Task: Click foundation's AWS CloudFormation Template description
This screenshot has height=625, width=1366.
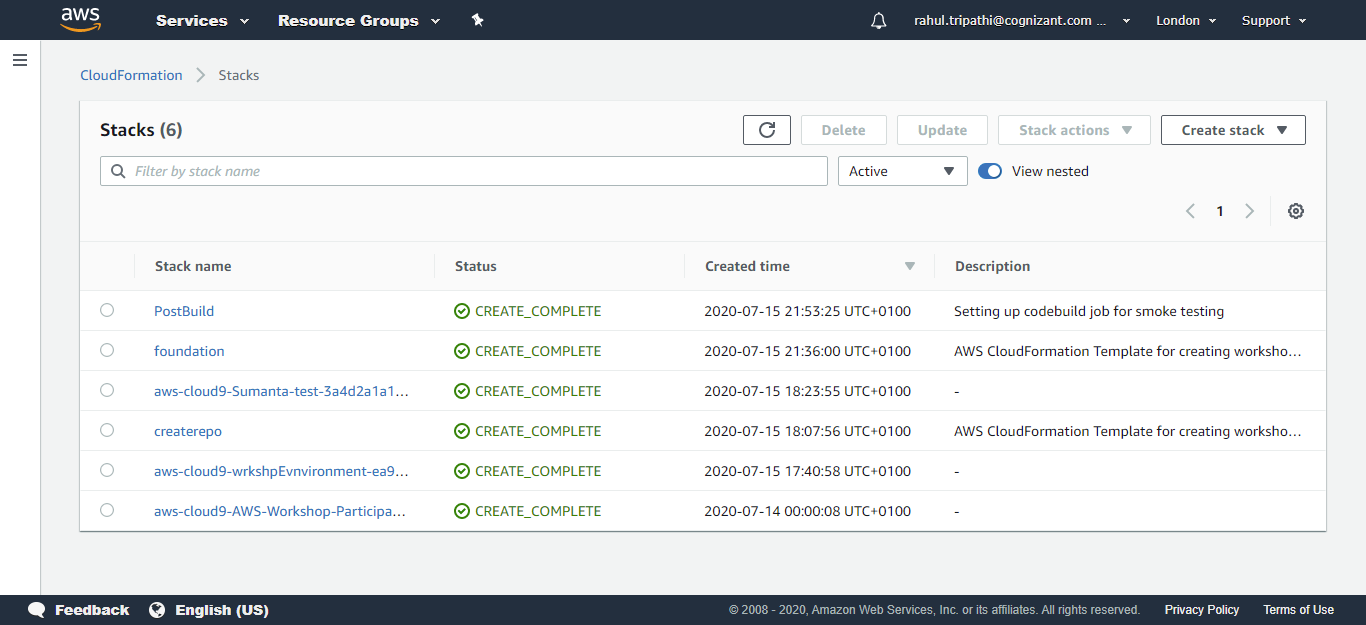Action: coord(1128,351)
